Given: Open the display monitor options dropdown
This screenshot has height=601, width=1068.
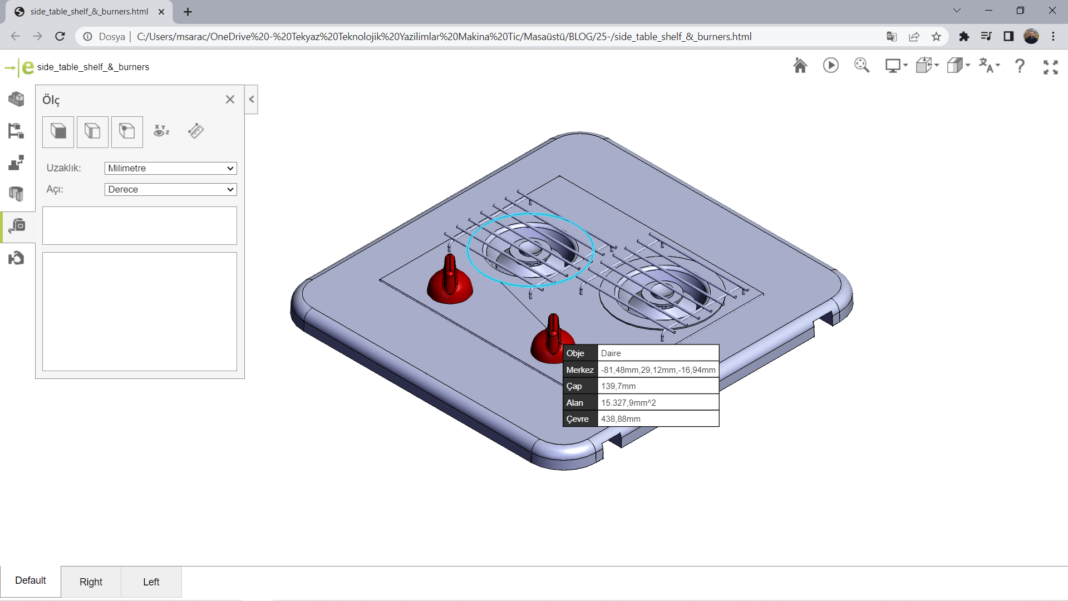Looking at the screenshot, I should coord(896,66).
